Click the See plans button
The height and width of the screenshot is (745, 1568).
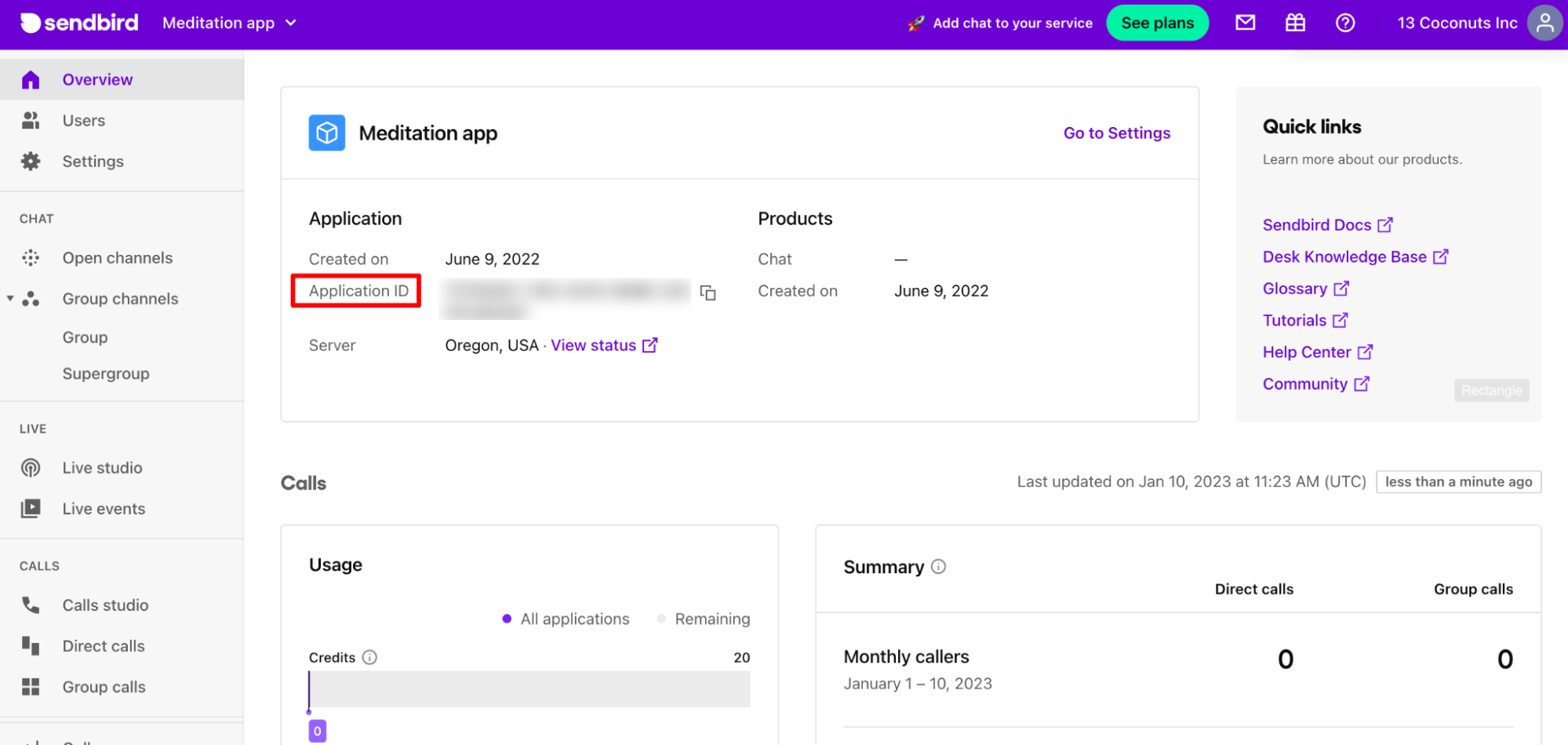click(x=1157, y=23)
